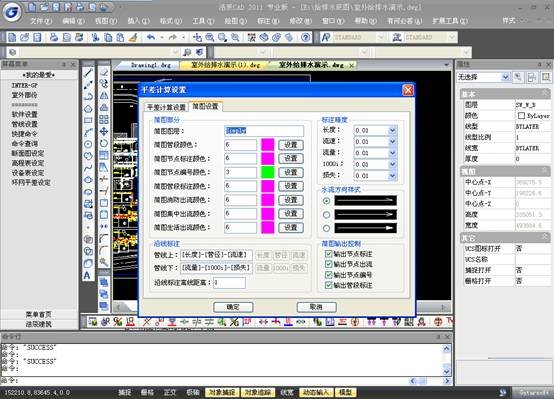
Task: Select the Spline curve tool
Action: pos(88,168)
